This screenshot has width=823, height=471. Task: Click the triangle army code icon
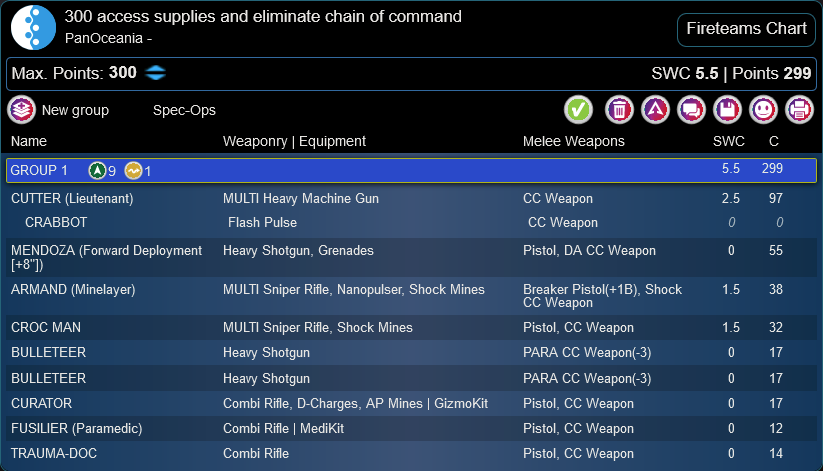coord(655,110)
